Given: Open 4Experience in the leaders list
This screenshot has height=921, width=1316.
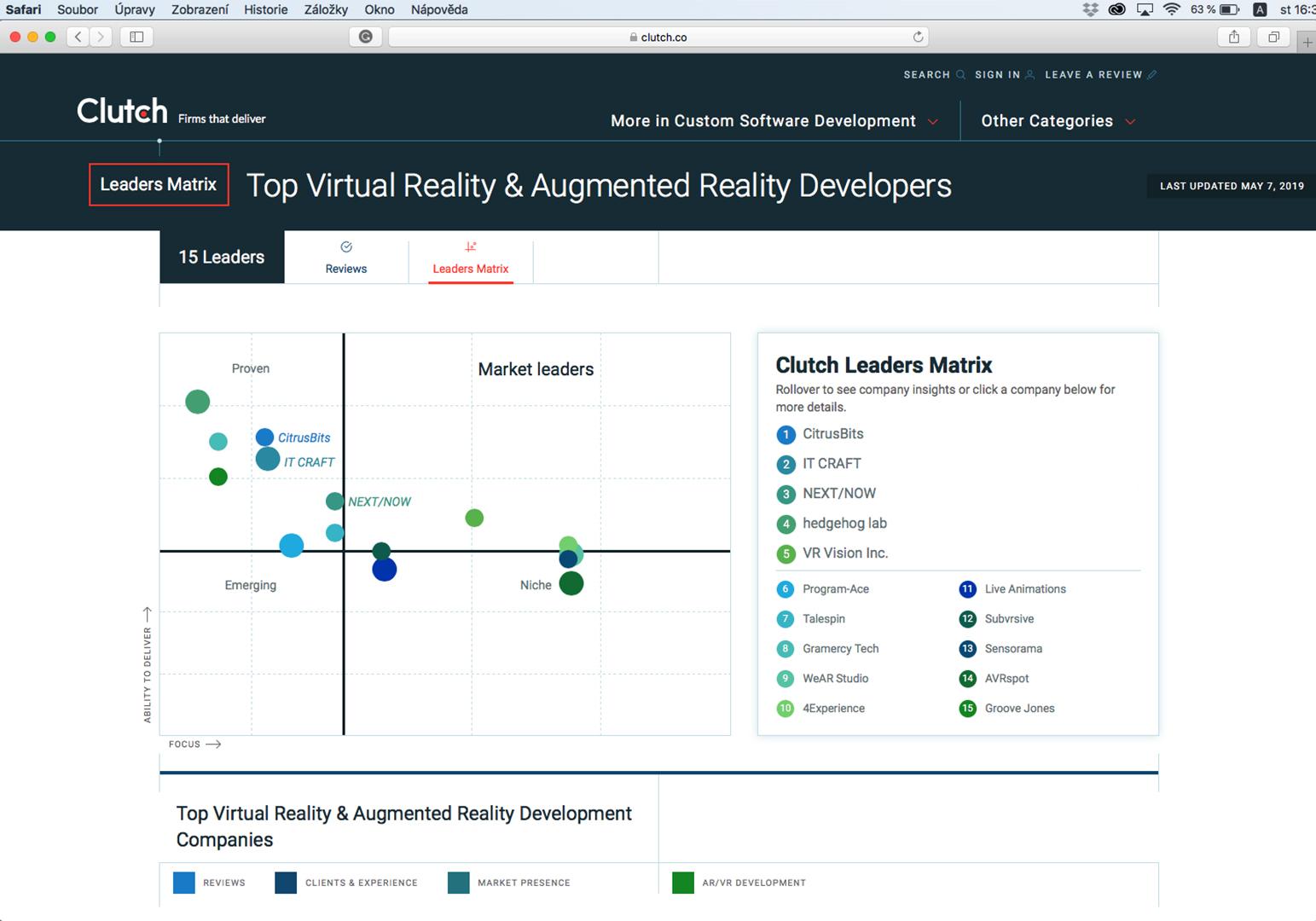Looking at the screenshot, I should [x=833, y=709].
